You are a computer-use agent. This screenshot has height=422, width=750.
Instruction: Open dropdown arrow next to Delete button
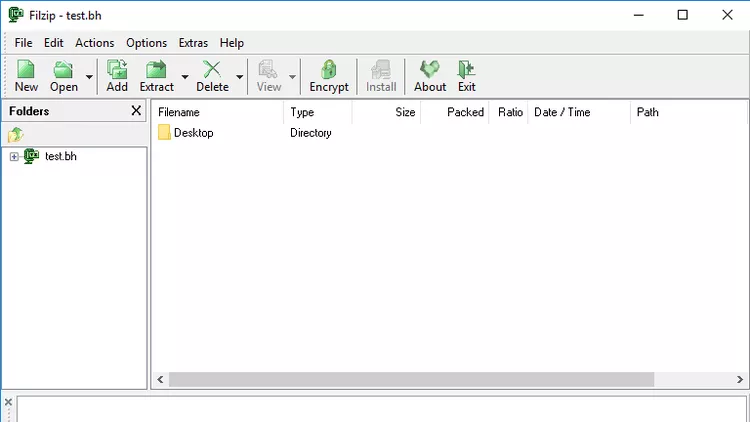(240, 77)
